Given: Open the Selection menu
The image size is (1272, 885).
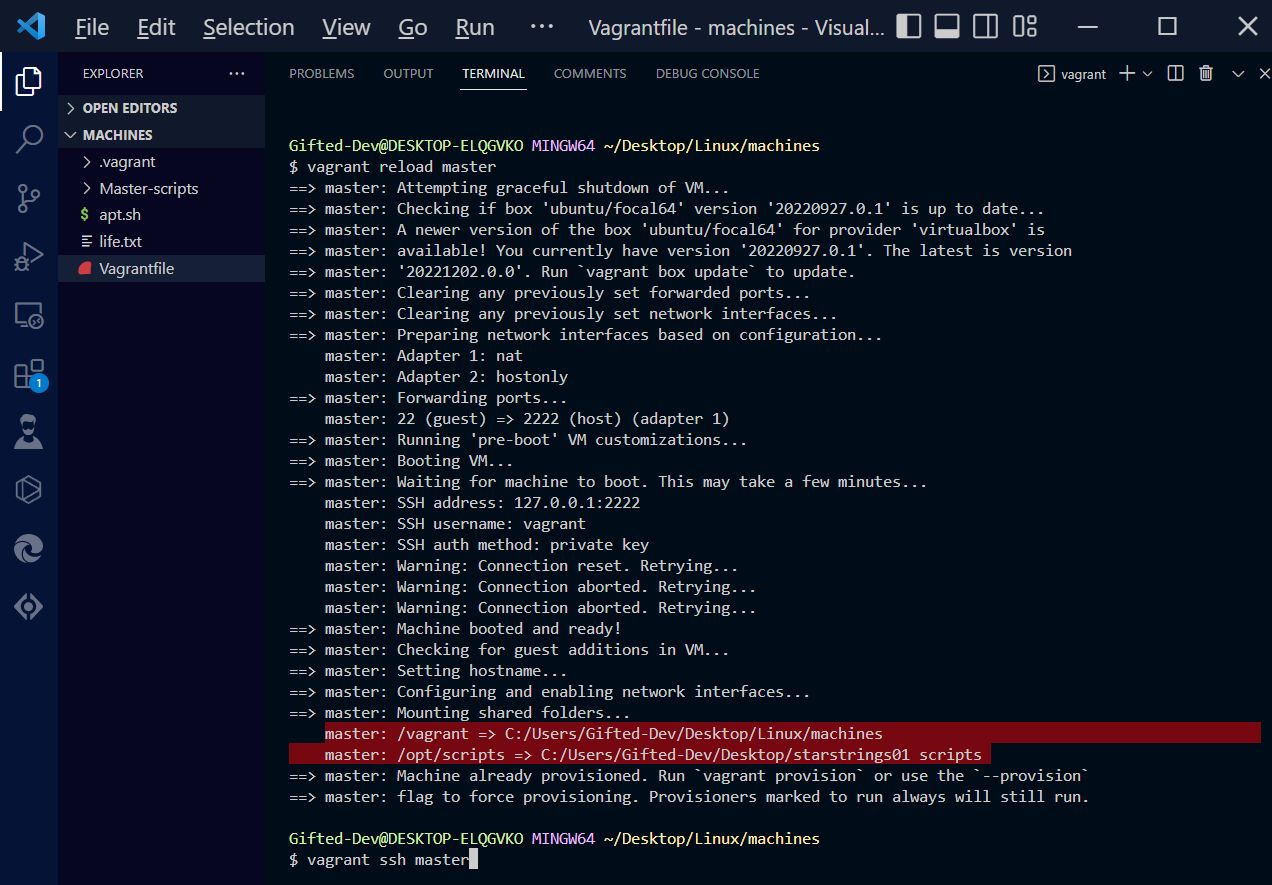Looking at the screenshot, I should (249, 27).
